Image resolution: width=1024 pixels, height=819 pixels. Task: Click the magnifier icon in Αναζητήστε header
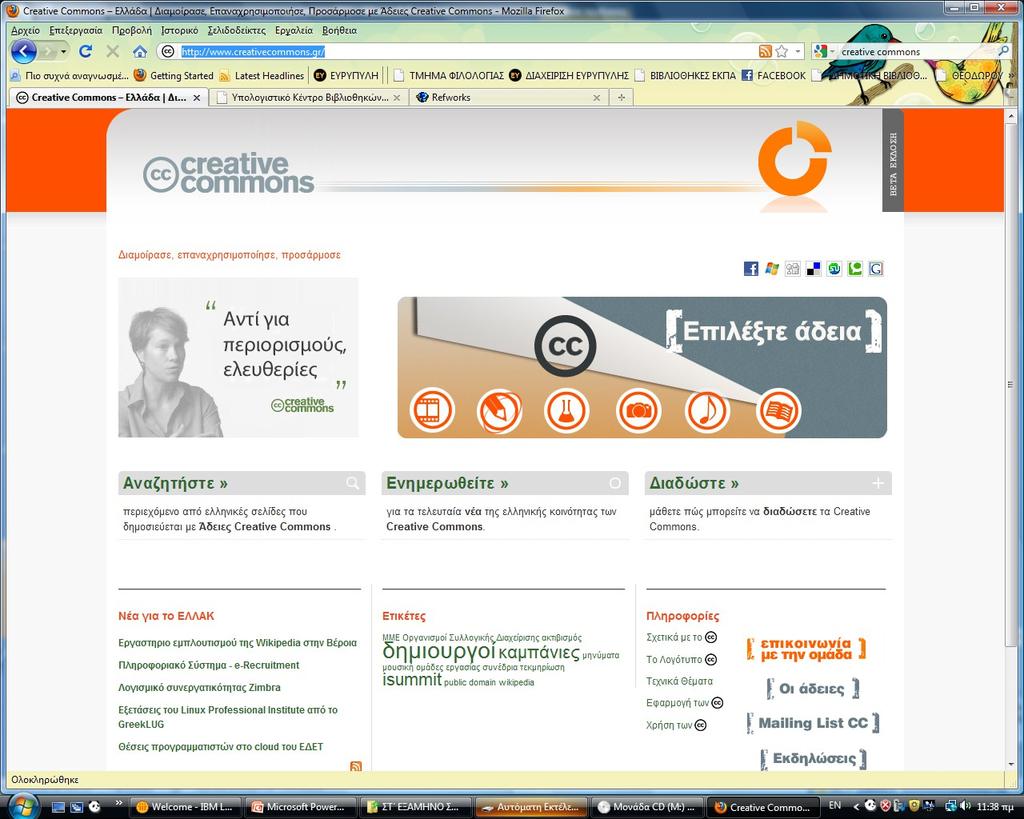click(353, 483)
